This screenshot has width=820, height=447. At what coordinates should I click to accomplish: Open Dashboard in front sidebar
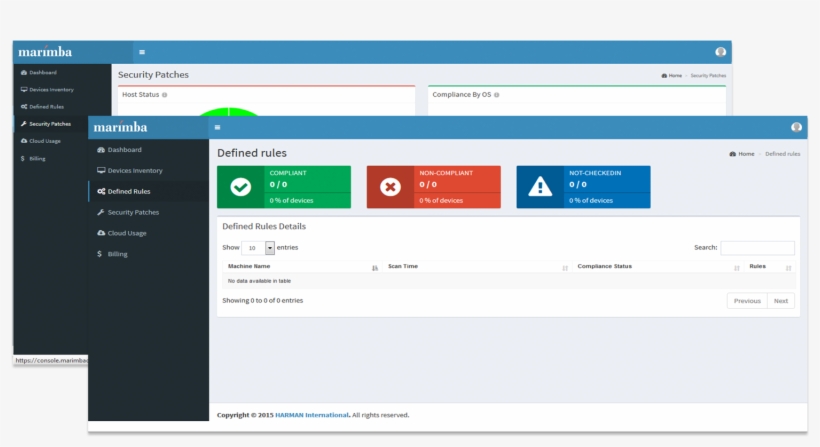tap(124, 150)
